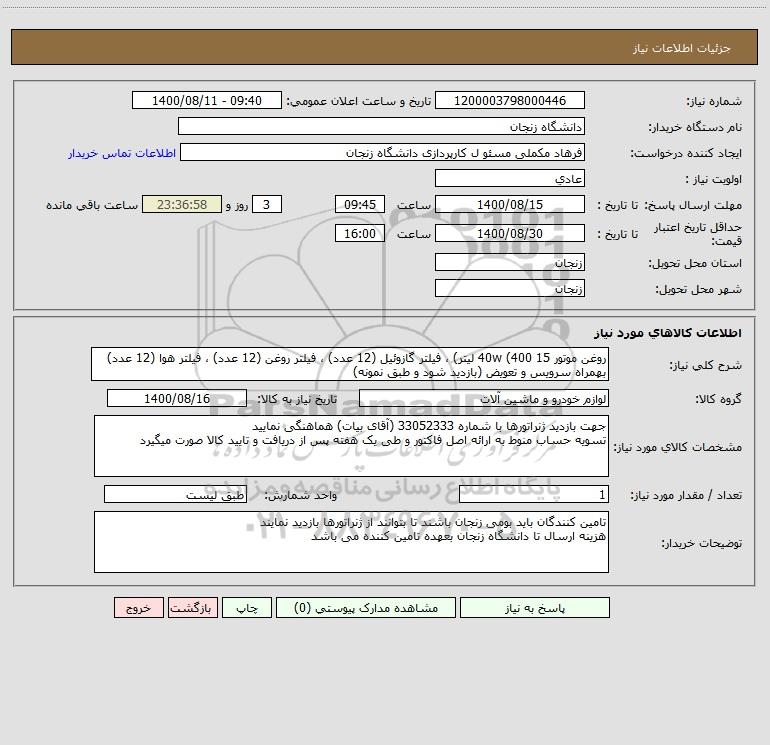Click the label 'مشخصات کالای مورد نیاز:'
Image resolution: width=770 pixels, height=745 pixels.
point(678,447)
